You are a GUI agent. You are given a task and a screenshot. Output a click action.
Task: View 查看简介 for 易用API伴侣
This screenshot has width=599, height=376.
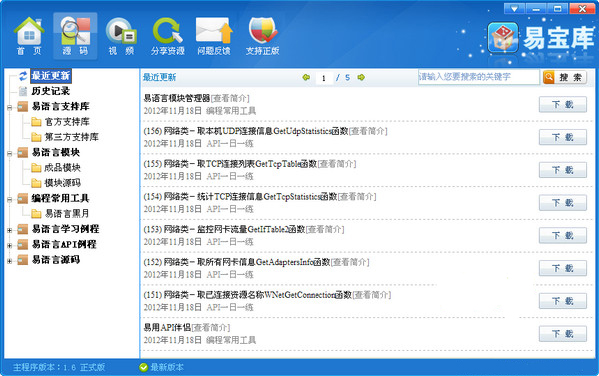pyautogui.click(x=211, y=327)
